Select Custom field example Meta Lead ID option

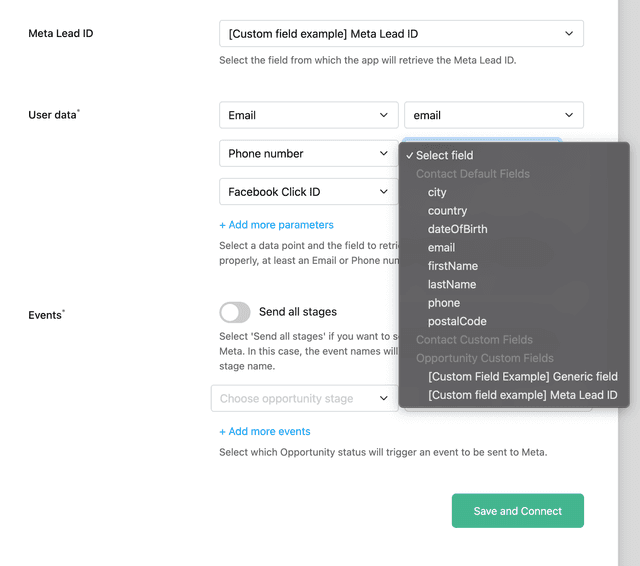point(522,396)
